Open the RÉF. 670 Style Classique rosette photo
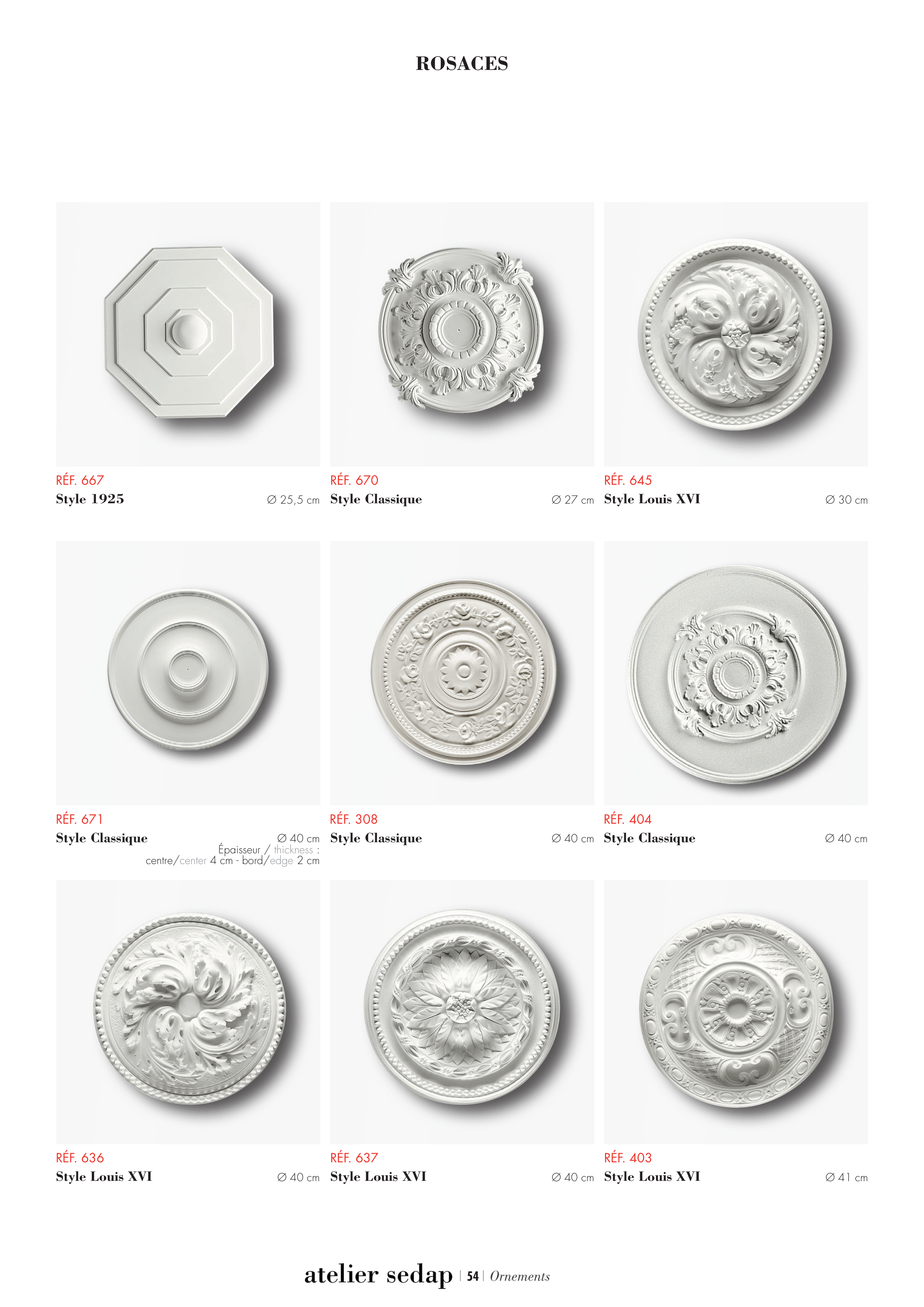Image resolution: width=924 pixels, height=1307 pixels. (462, 334)
